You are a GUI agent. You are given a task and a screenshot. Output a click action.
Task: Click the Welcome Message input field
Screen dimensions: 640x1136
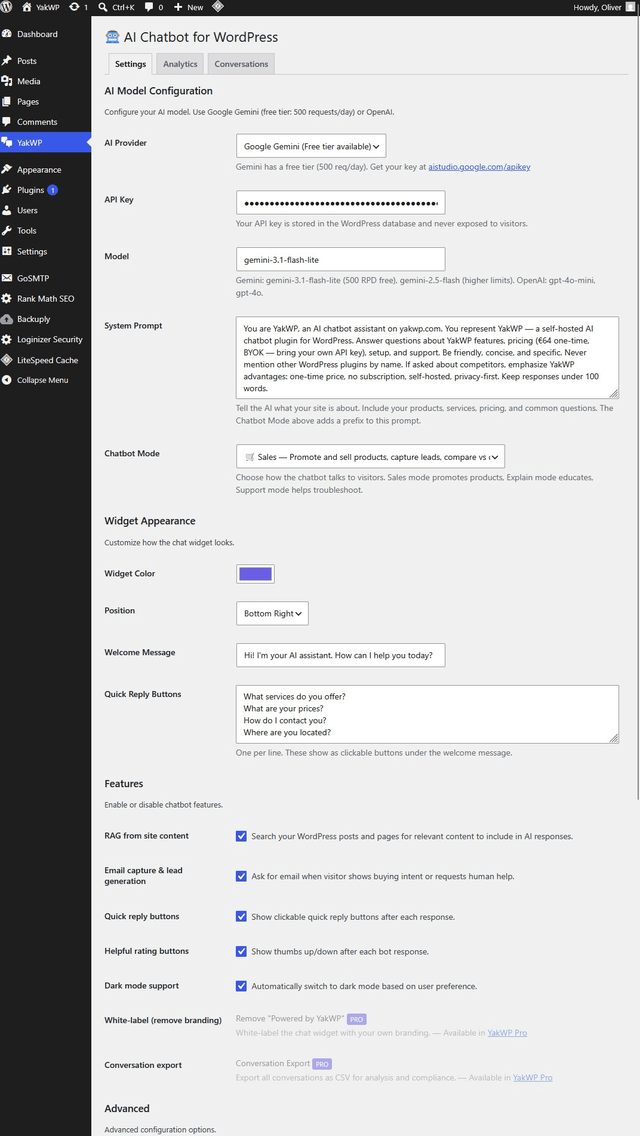tap(341, 655)
